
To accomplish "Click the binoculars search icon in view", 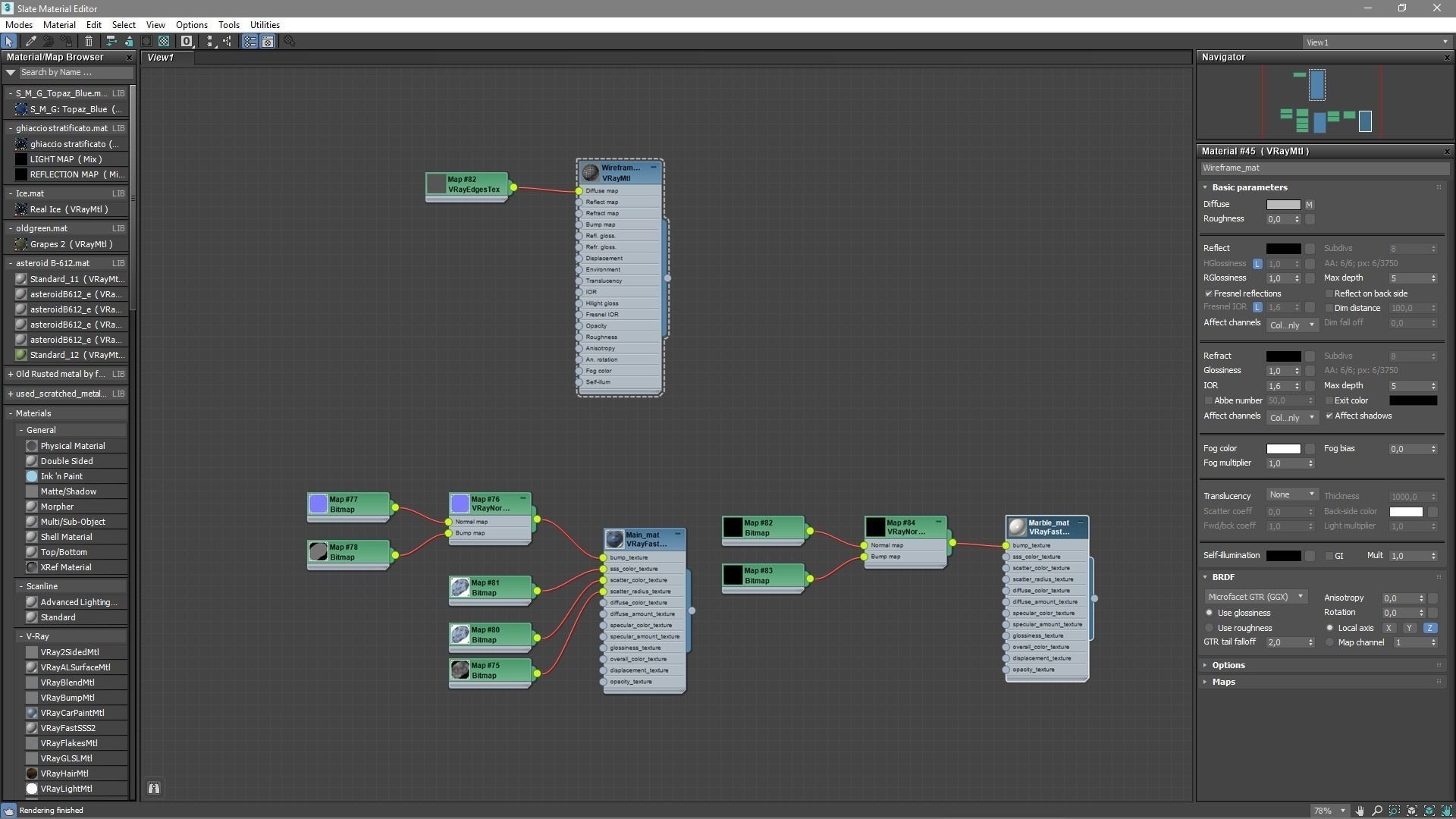I will [154, 789].
